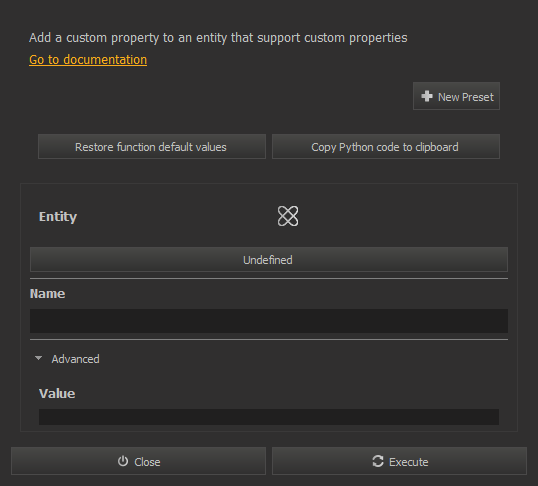Close the custom property dialog
The image size is (538, 486).
(138, 461)
